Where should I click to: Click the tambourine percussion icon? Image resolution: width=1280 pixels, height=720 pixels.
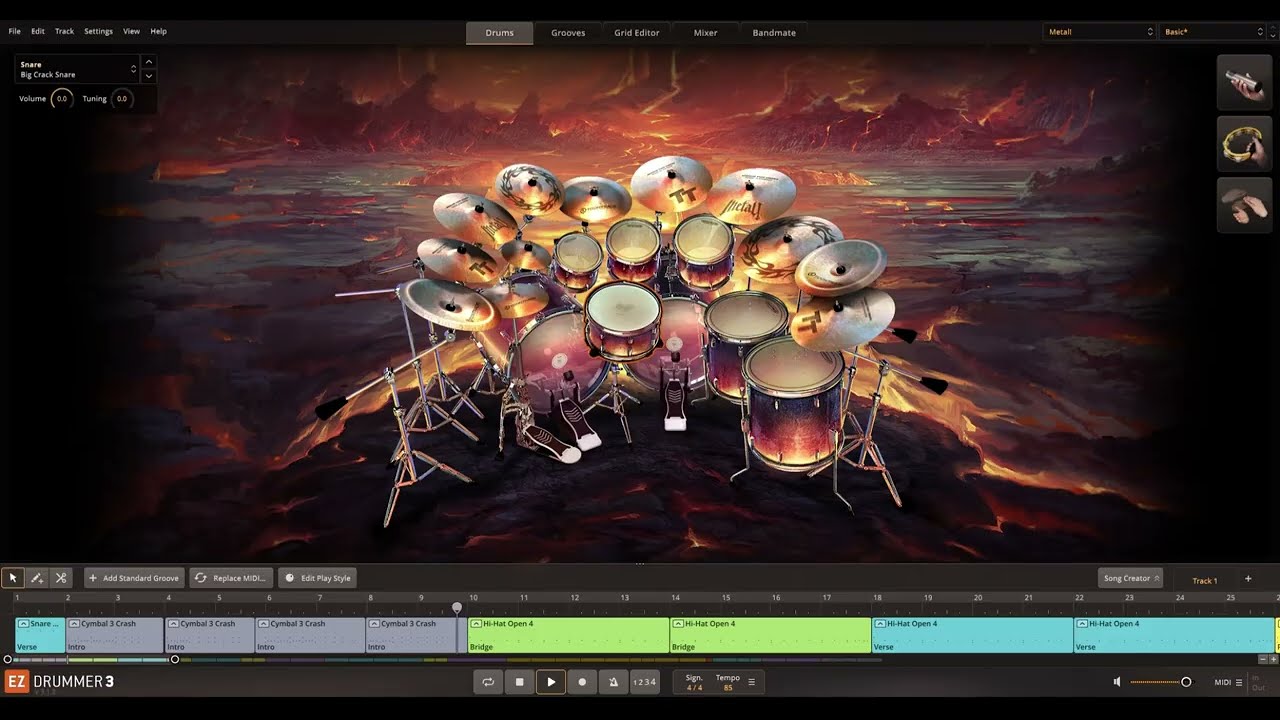(x=1244, y=144)
